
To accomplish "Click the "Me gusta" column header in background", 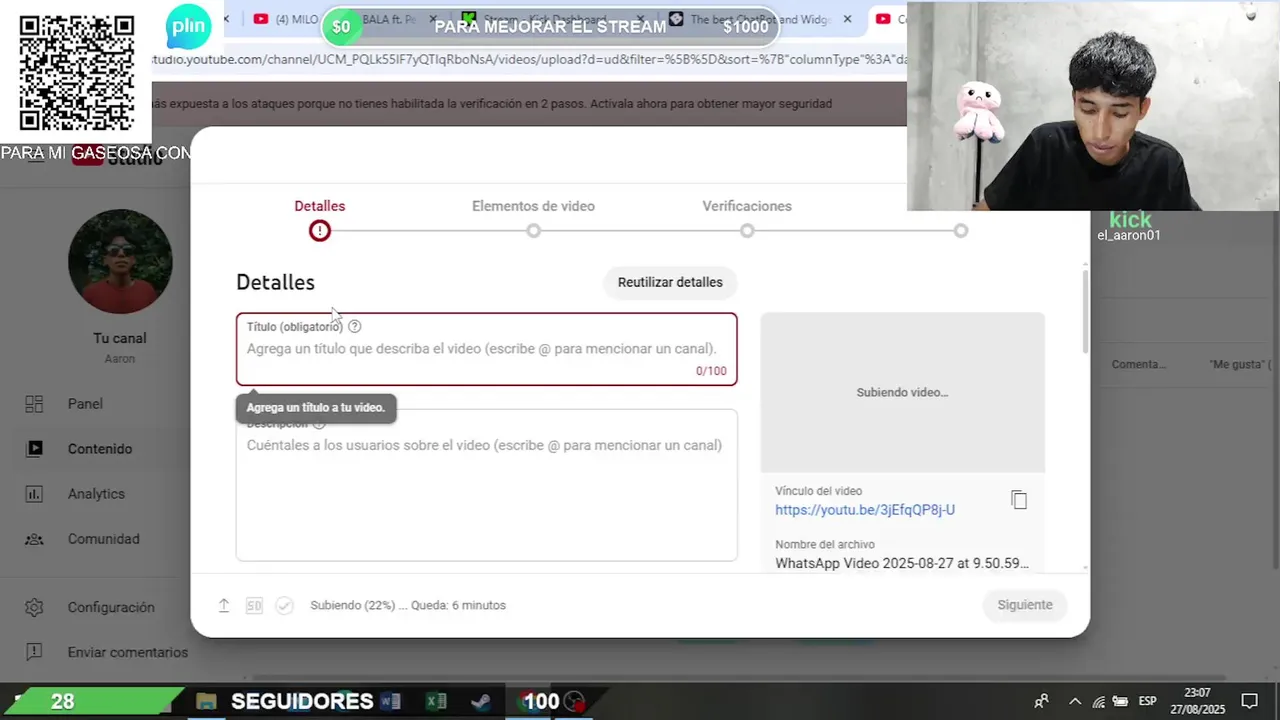I will click(1240, 364).
